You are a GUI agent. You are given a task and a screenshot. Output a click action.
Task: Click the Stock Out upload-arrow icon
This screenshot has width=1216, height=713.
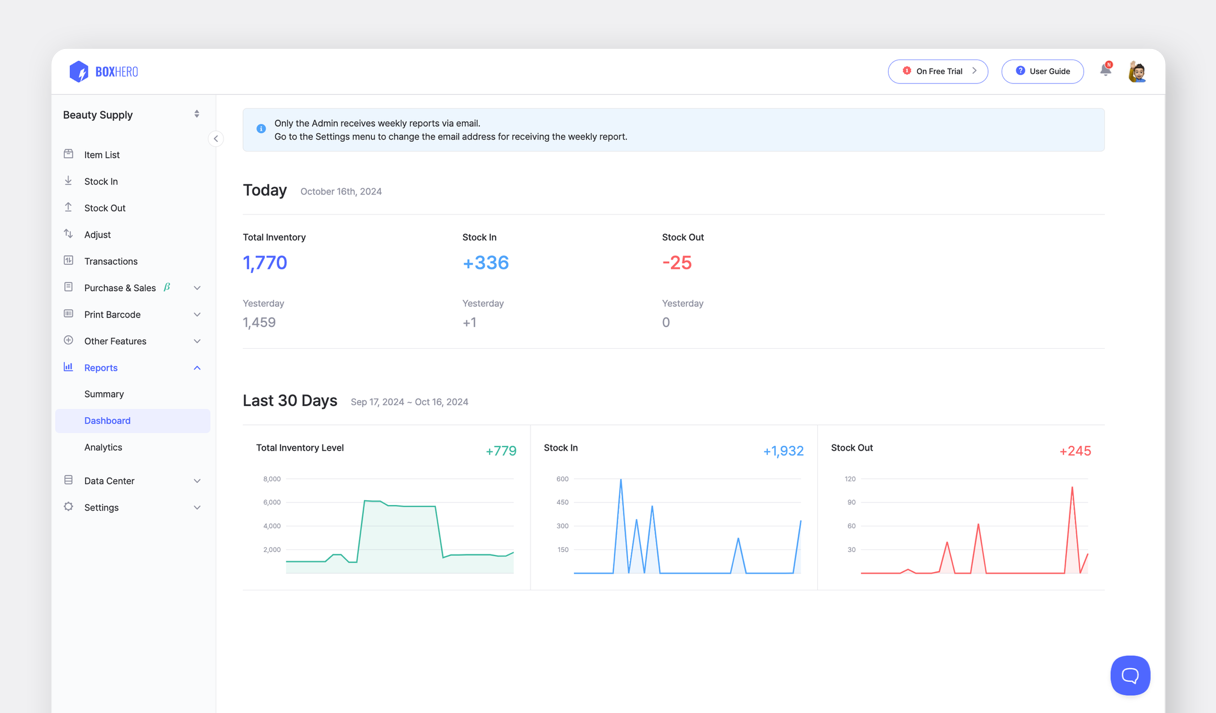click(x=68, y=207)
